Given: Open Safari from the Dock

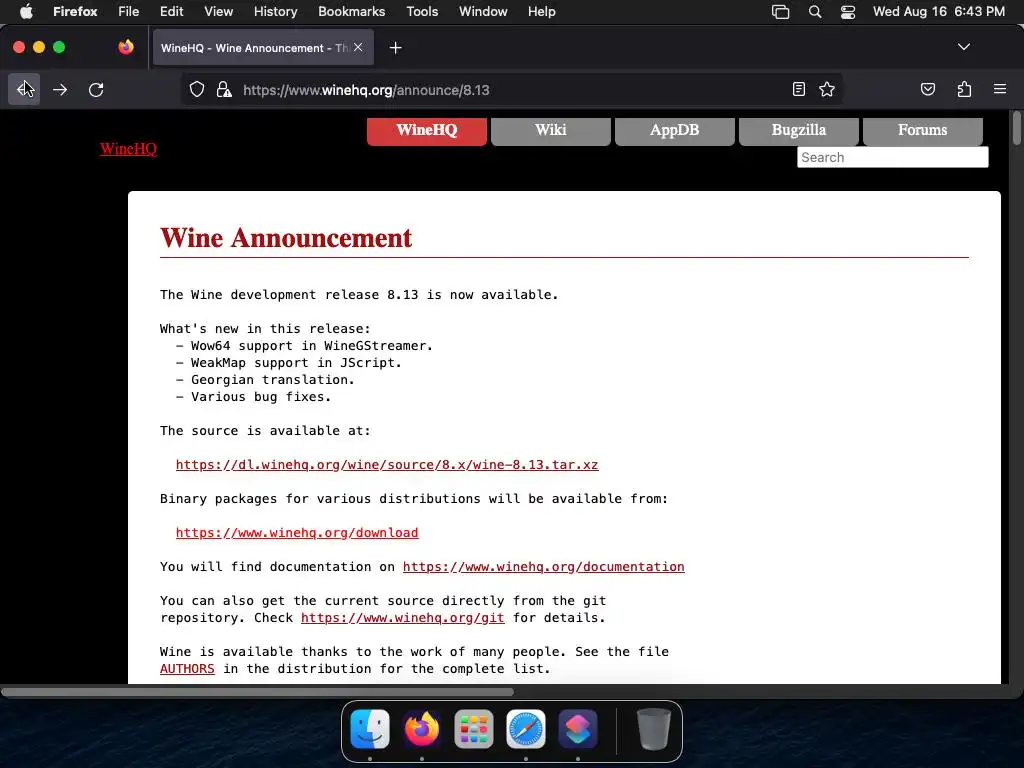Looking at the screenshot, I should pos(526,729).
